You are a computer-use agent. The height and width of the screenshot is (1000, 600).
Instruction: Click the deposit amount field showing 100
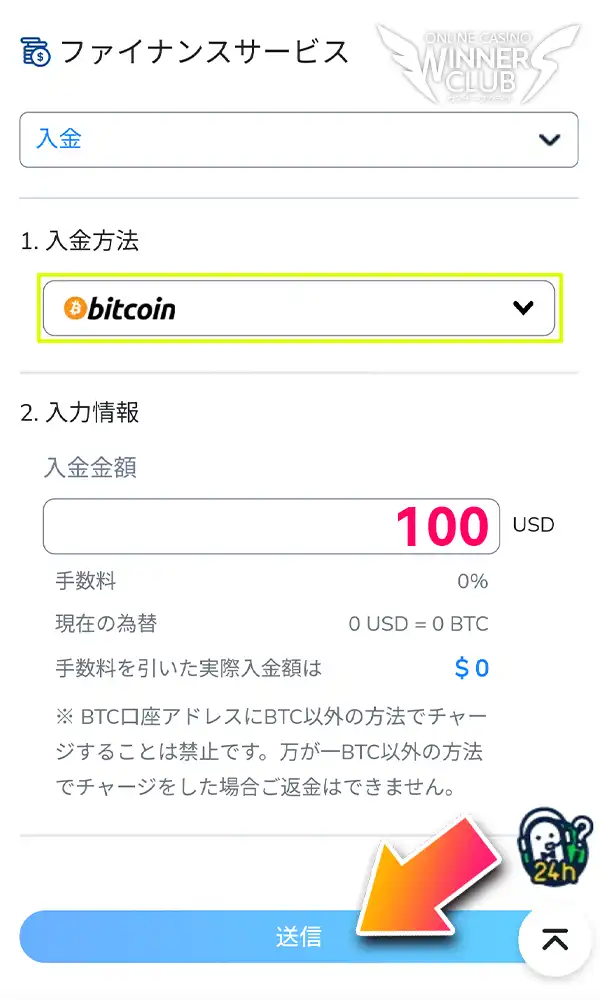point(270,524)
